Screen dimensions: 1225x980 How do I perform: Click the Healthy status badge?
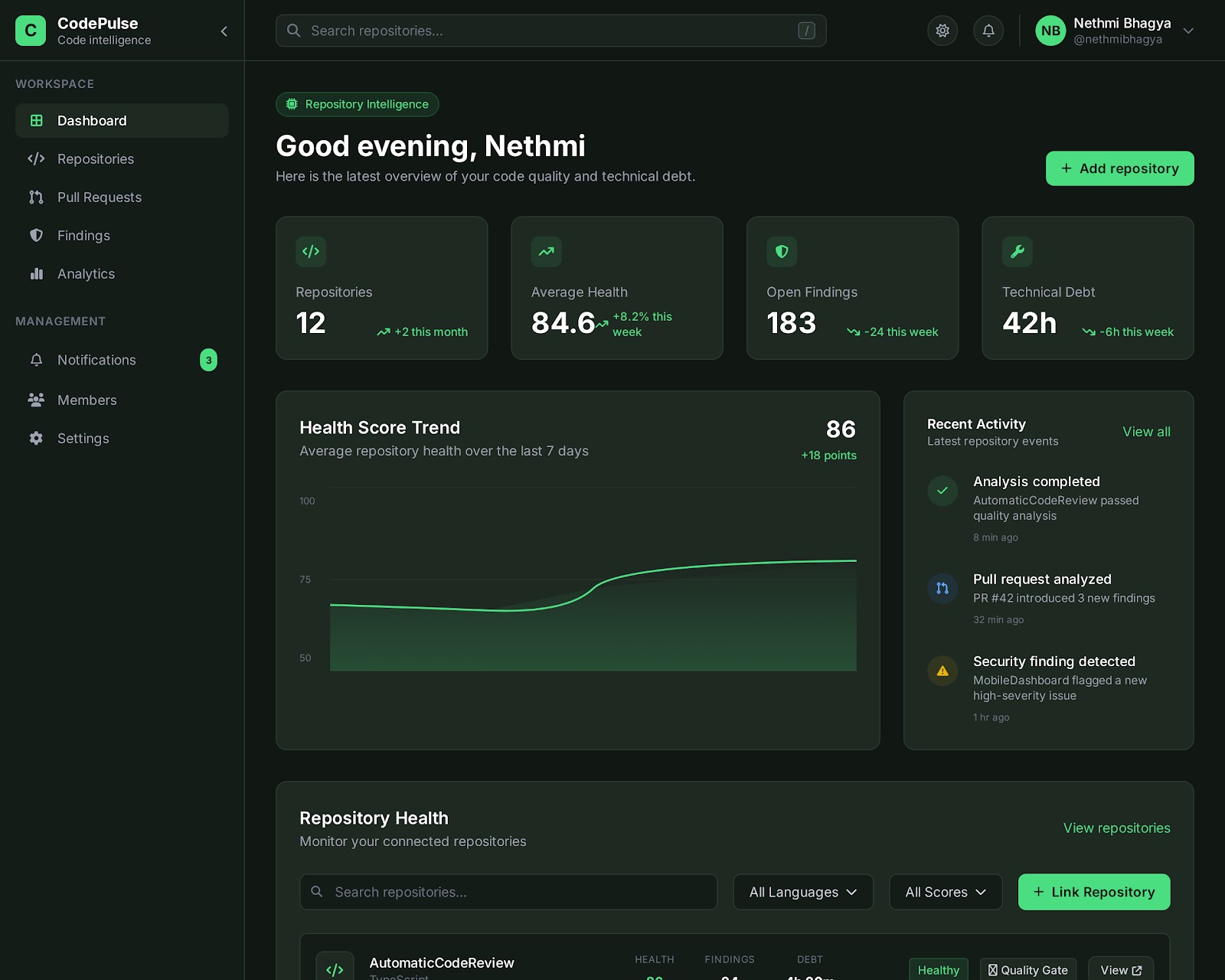(939, 970)
